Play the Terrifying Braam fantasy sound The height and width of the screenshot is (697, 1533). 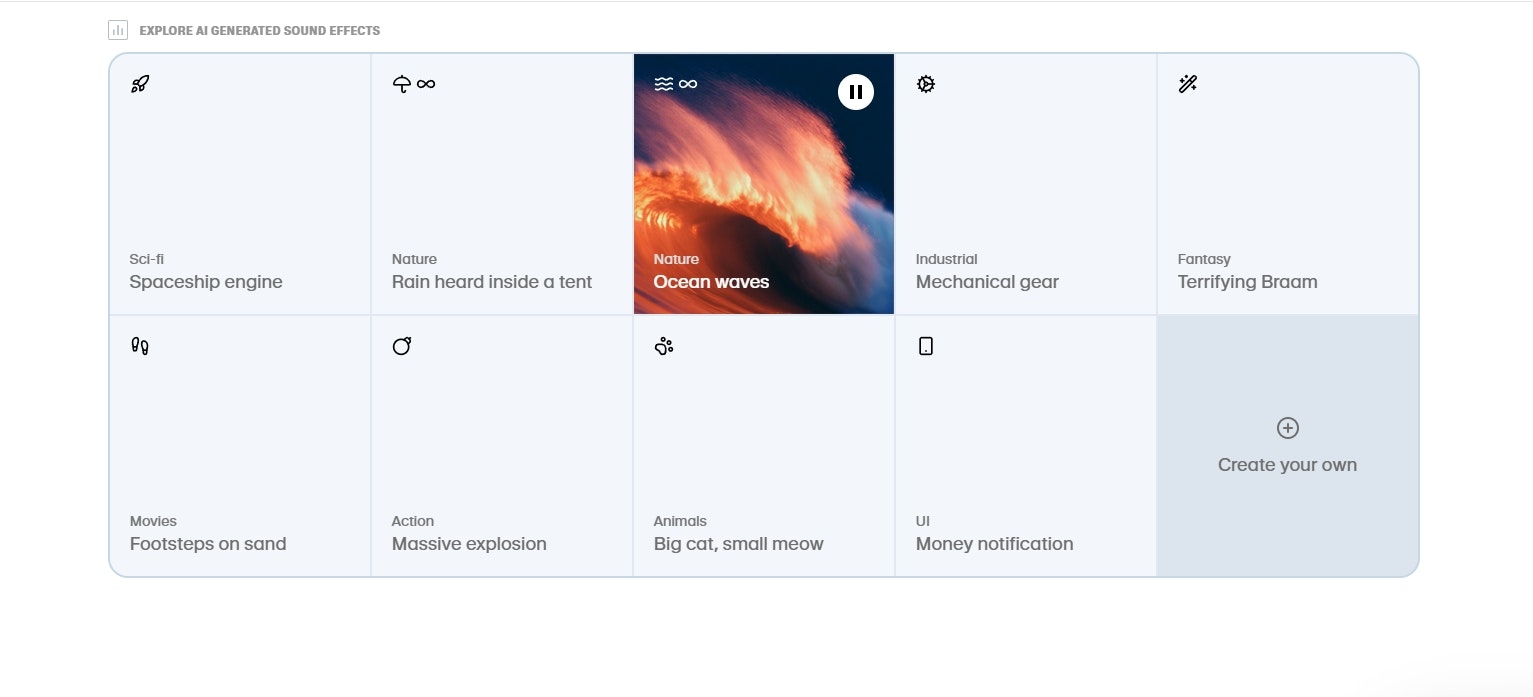1288,184
